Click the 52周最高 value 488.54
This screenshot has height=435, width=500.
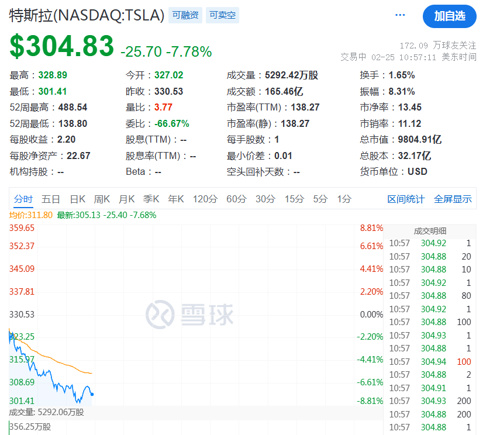(73, 107)
